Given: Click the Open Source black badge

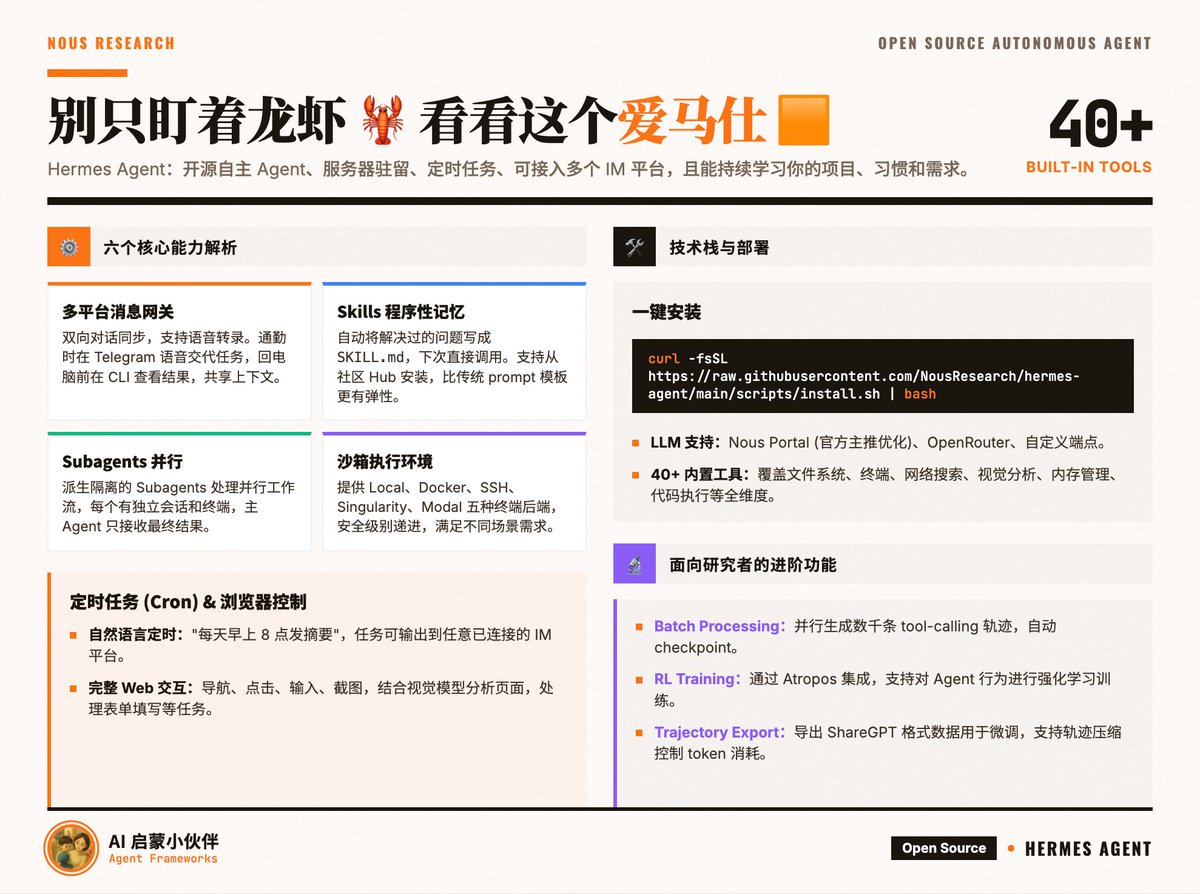Looking at the screenshot, I should click(x=944, y=848).
